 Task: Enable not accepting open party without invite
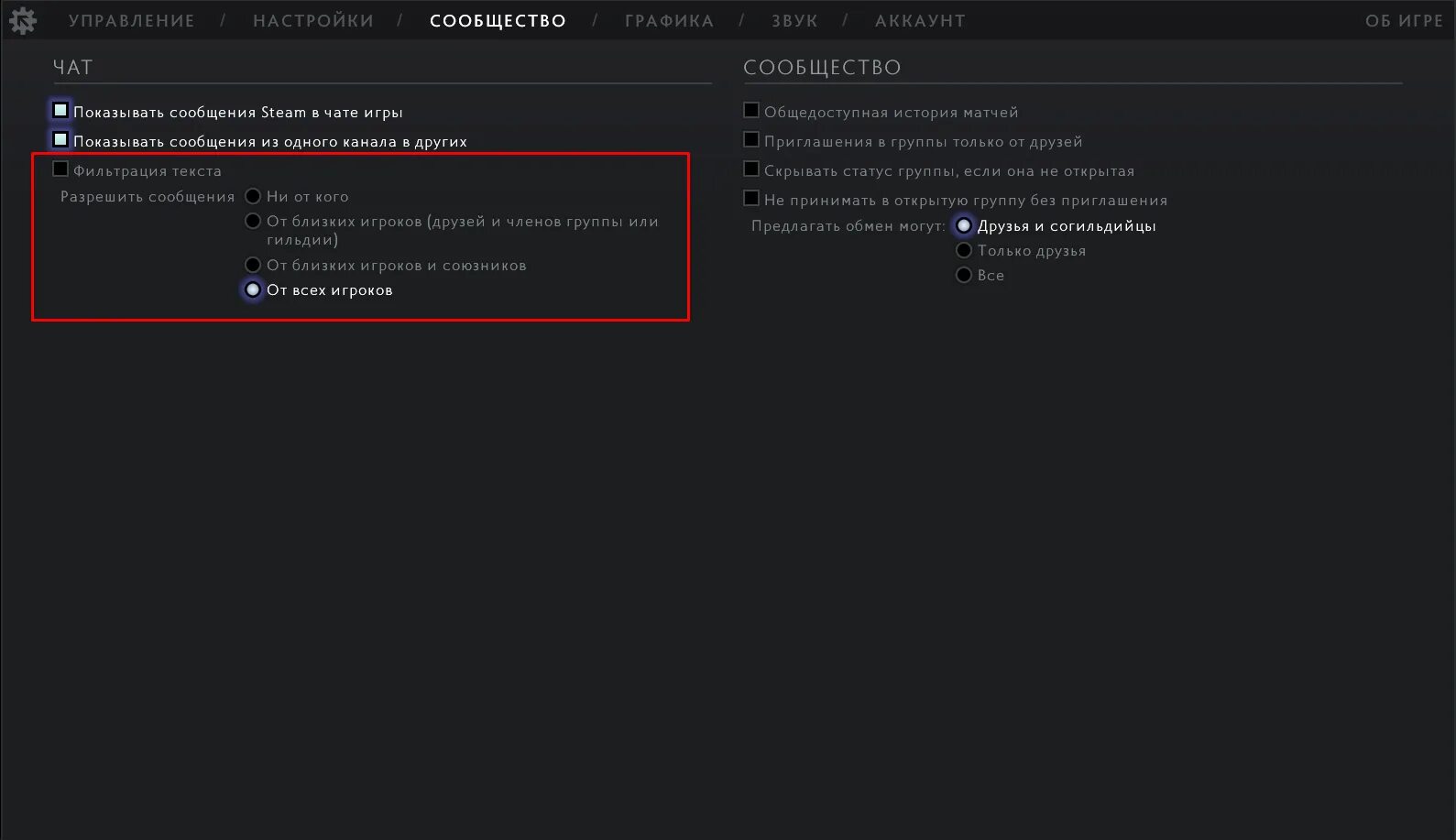click(751, 199)
